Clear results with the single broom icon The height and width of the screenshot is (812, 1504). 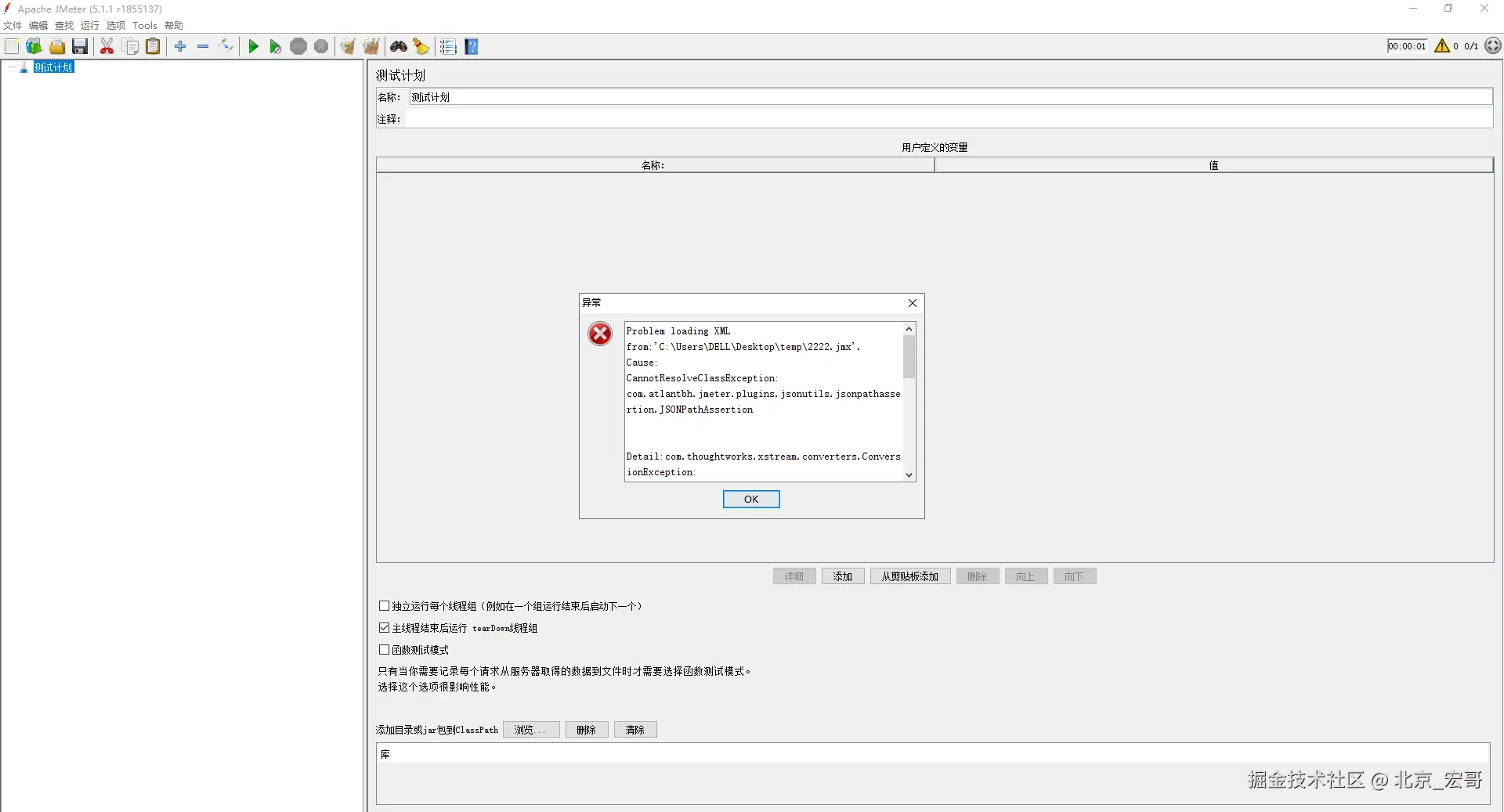click(x=348, y=47)
